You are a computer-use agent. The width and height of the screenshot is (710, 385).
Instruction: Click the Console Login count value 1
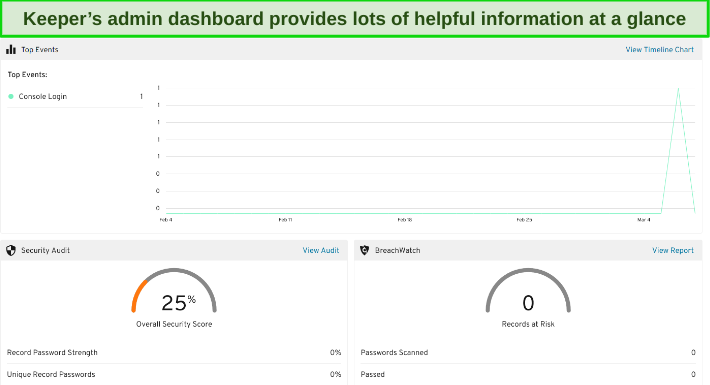[141, 96]
